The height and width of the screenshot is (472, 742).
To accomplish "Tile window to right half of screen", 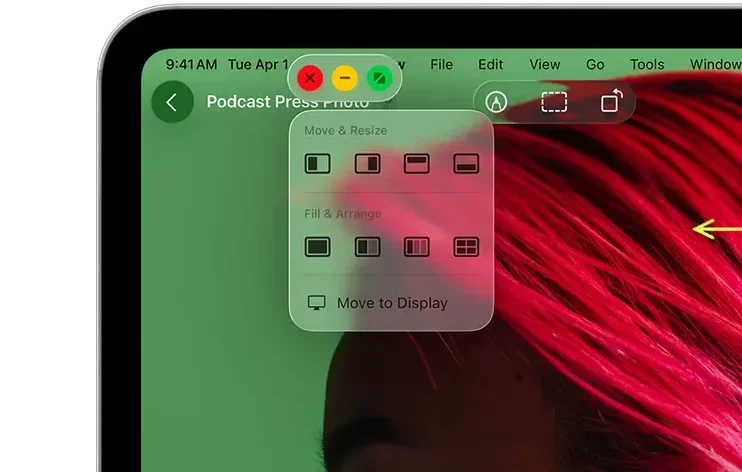I will click(367, 164).
